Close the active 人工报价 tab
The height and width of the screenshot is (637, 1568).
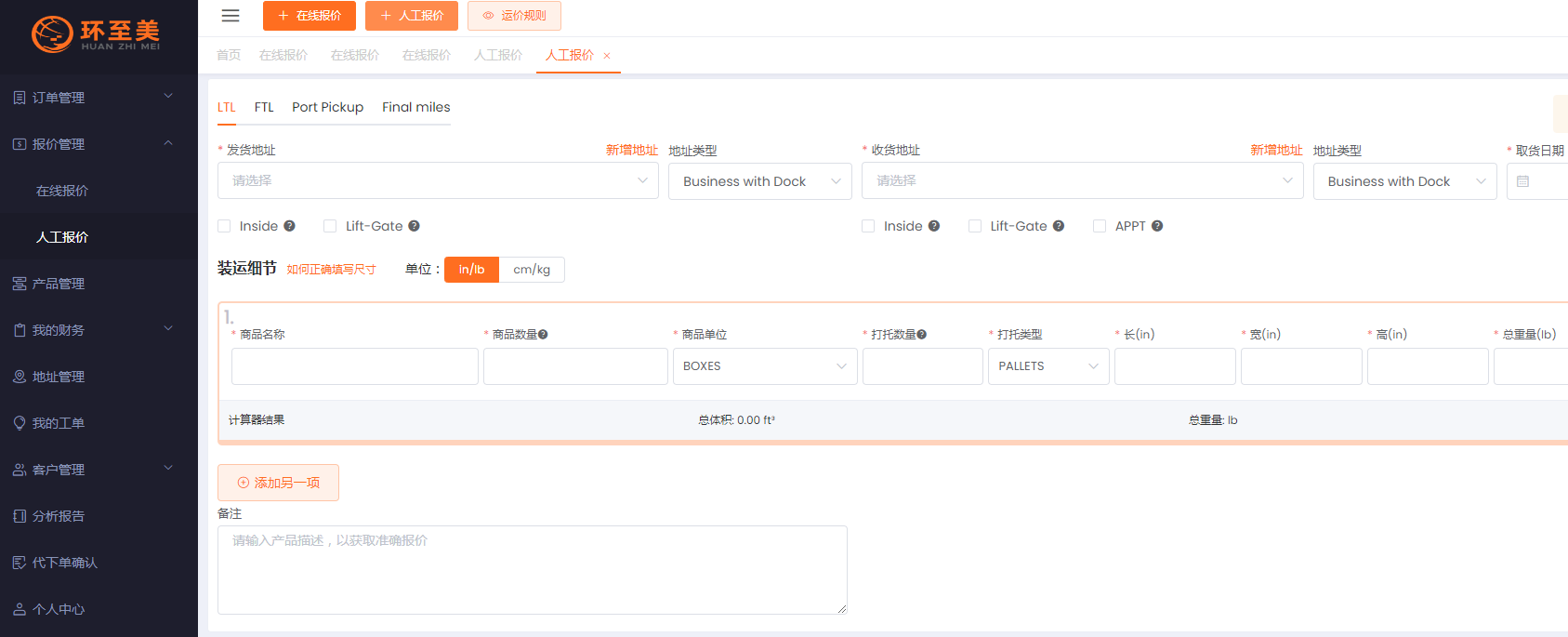click(607, 56)
